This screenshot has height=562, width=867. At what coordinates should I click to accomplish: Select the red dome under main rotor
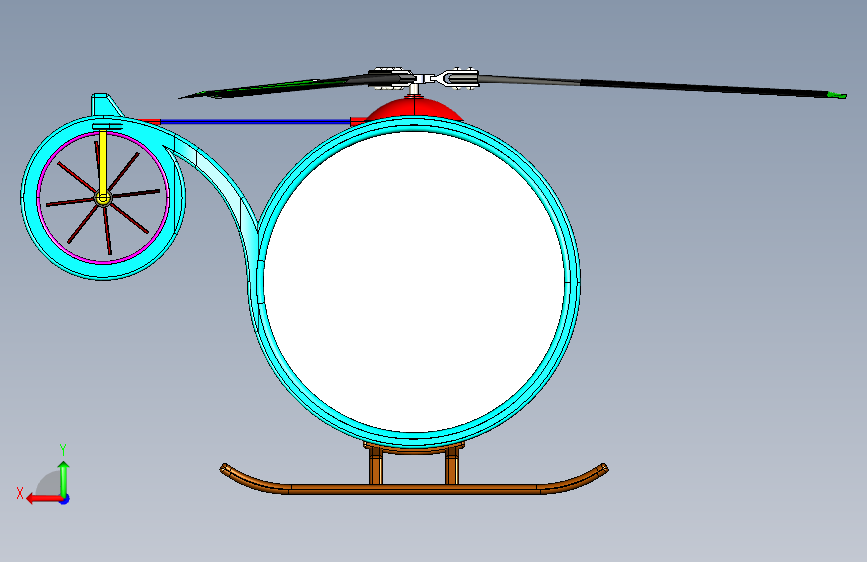coord(414,108)
